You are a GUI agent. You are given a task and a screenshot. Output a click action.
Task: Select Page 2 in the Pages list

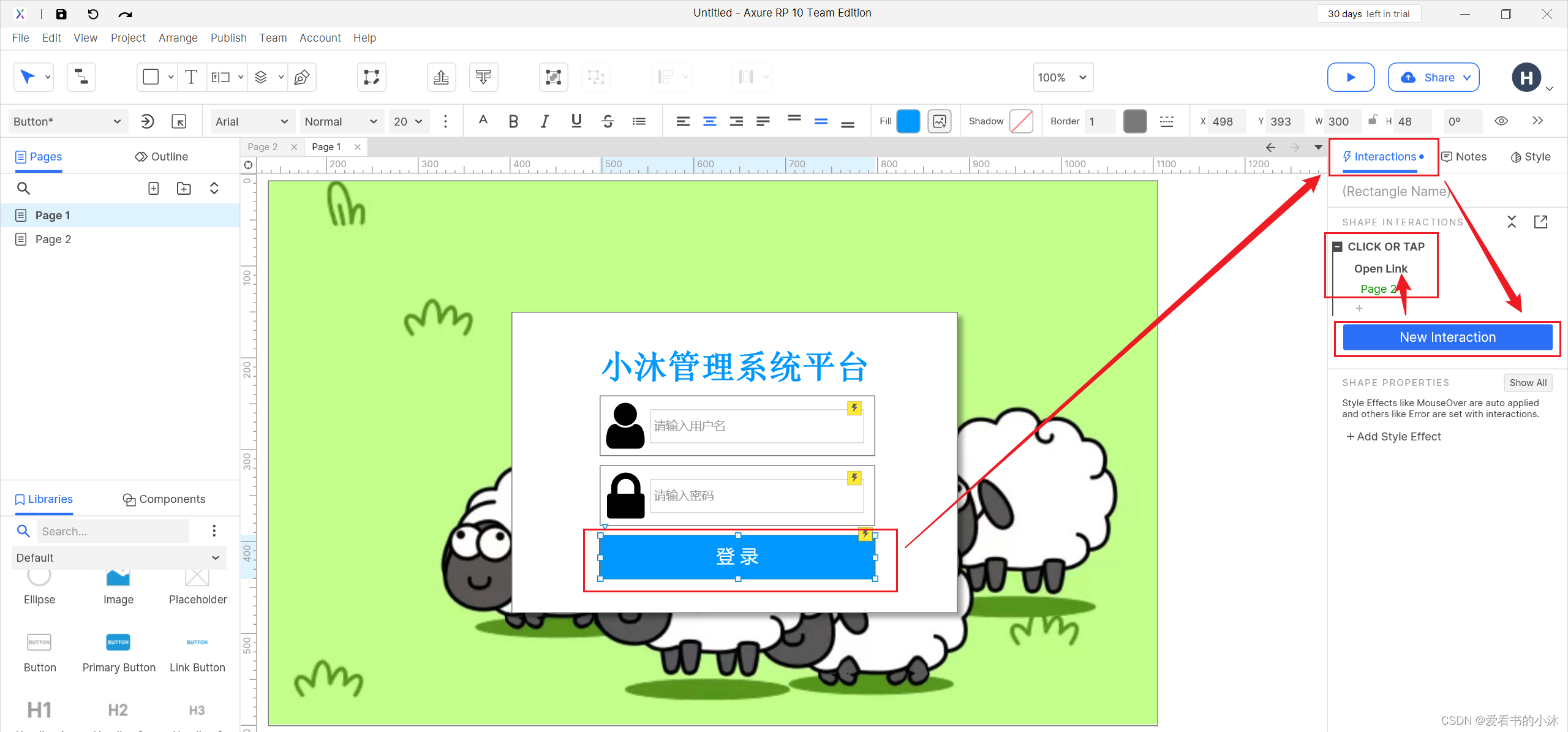point(53,240)
